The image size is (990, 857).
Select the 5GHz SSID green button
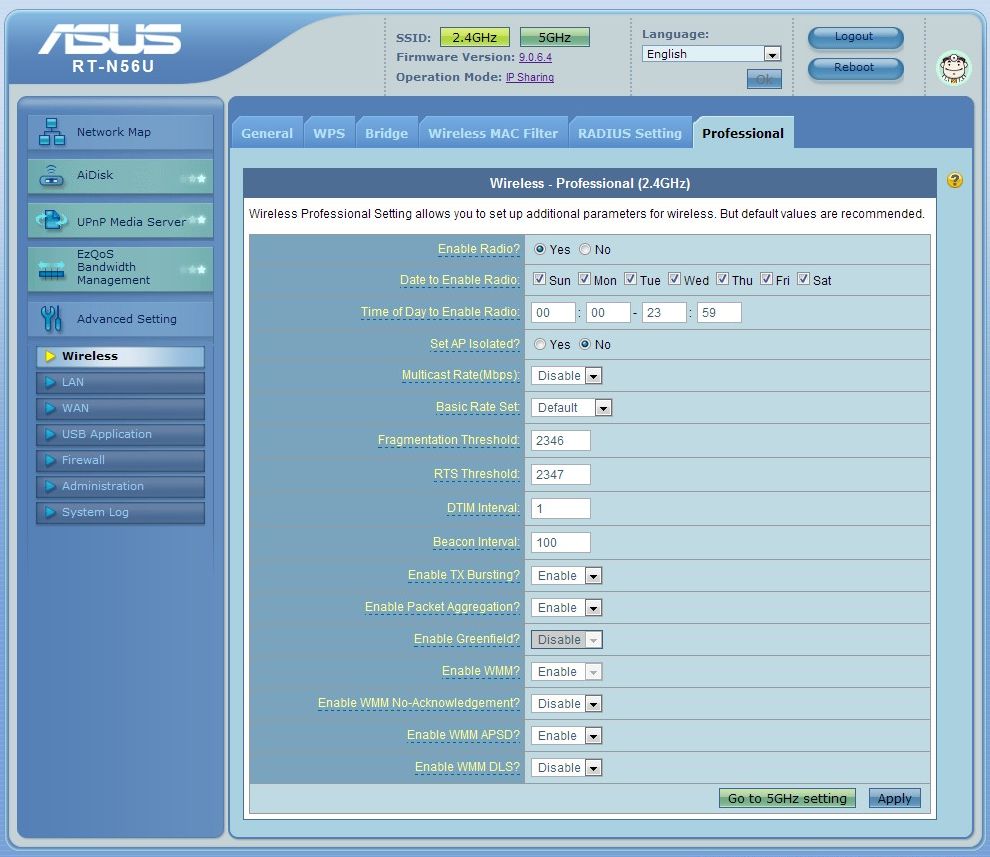pyautogui.click(x=554, y=37)
